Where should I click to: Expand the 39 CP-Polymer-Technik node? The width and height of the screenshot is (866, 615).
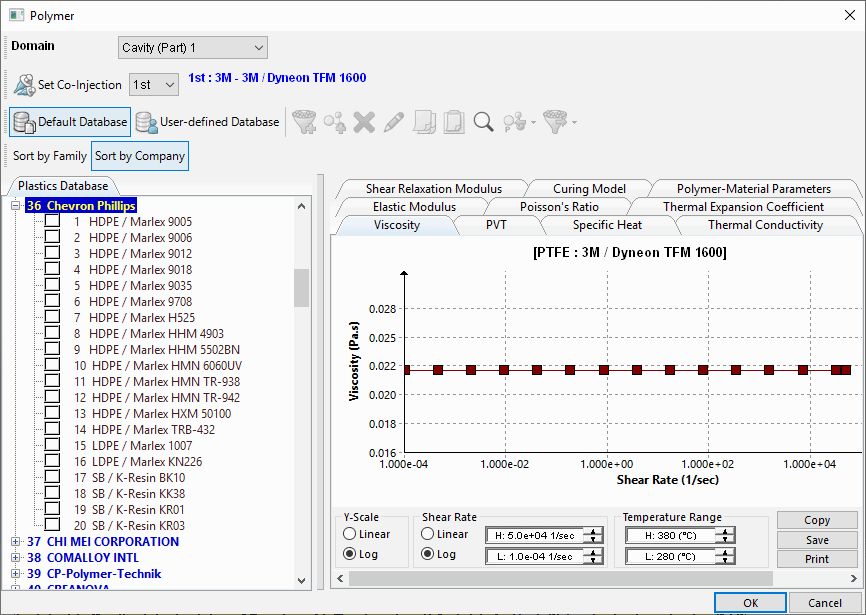click(x=15, y=574)
